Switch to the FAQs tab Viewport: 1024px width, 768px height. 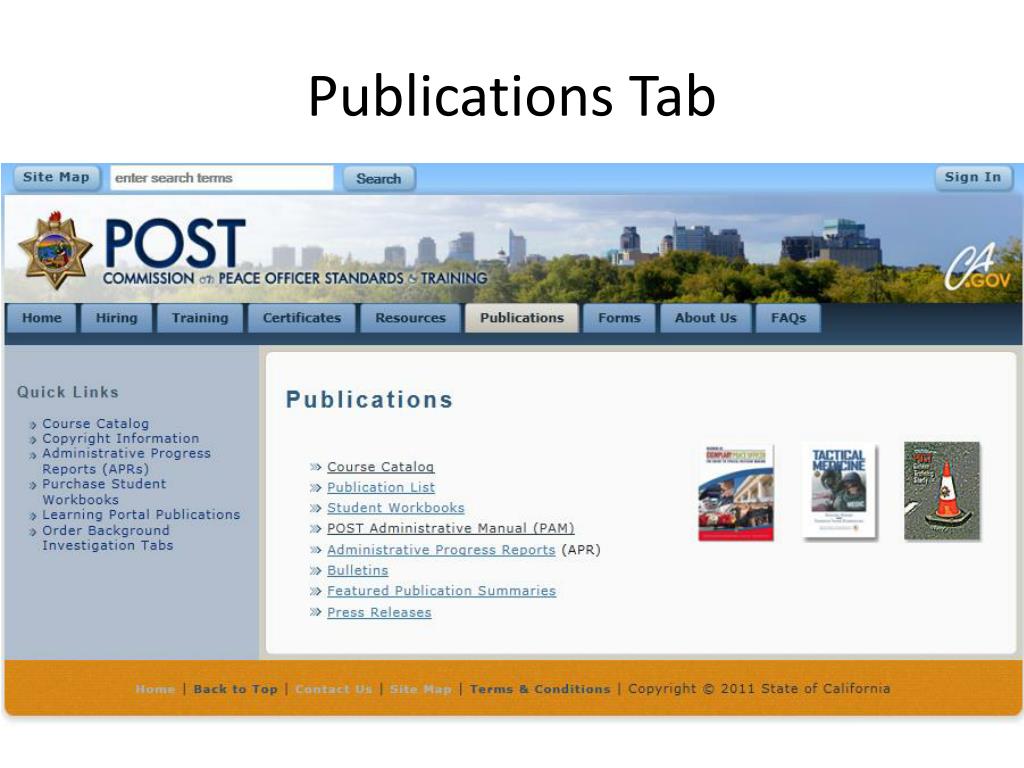pos(788,318)
